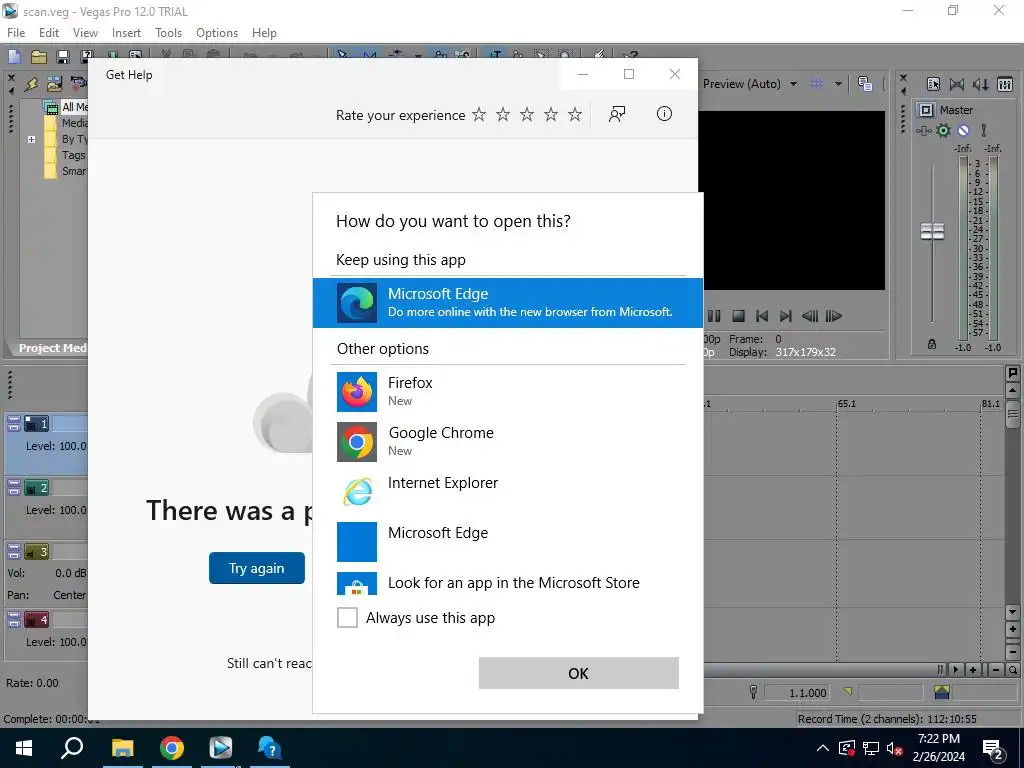Rate experience with the fifth star
Screen dimensions: 1024x768
pyautogui.click(x=575, y=115)
